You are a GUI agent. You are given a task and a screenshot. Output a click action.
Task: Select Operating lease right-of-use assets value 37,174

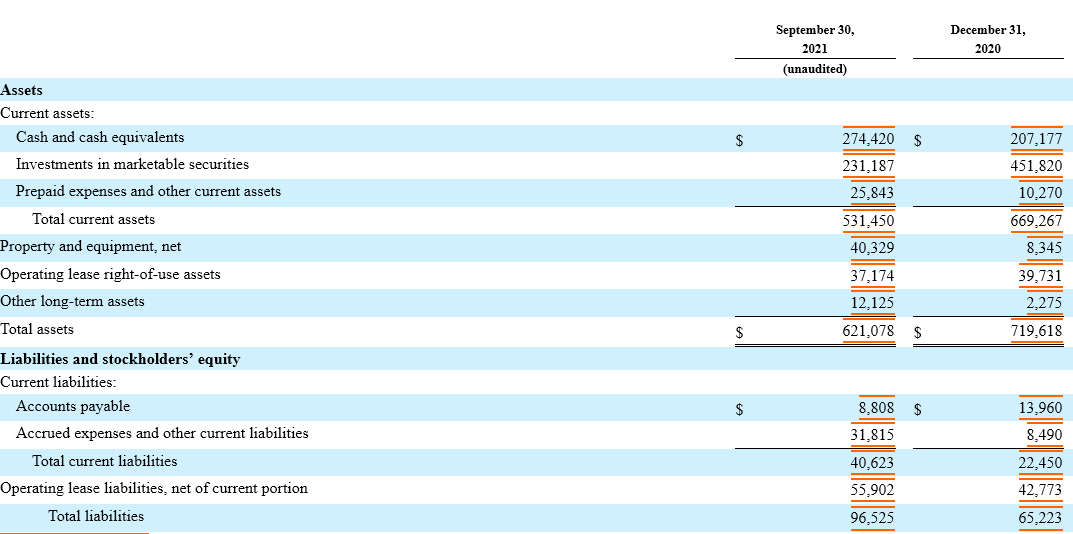click(872, 275)
